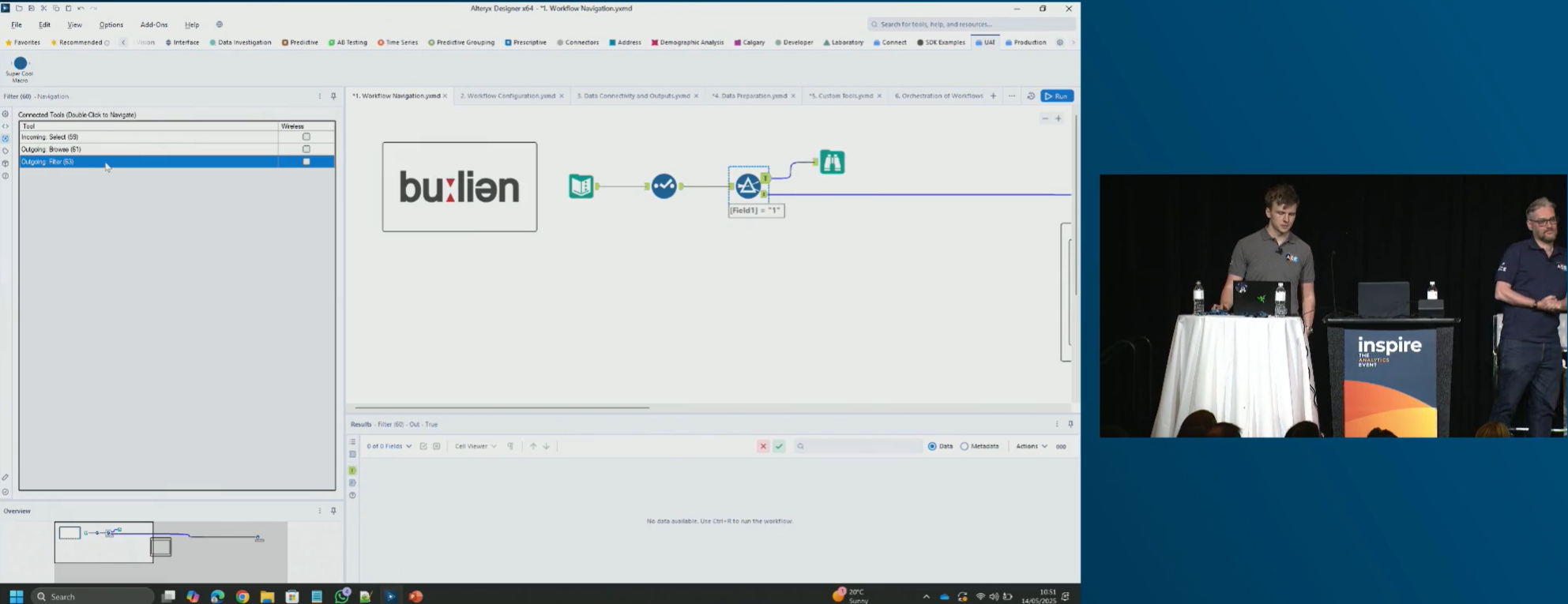This screenshot has width=1568, height=604.
Task: Pin the Overview panel
Action: coord(333,511)
